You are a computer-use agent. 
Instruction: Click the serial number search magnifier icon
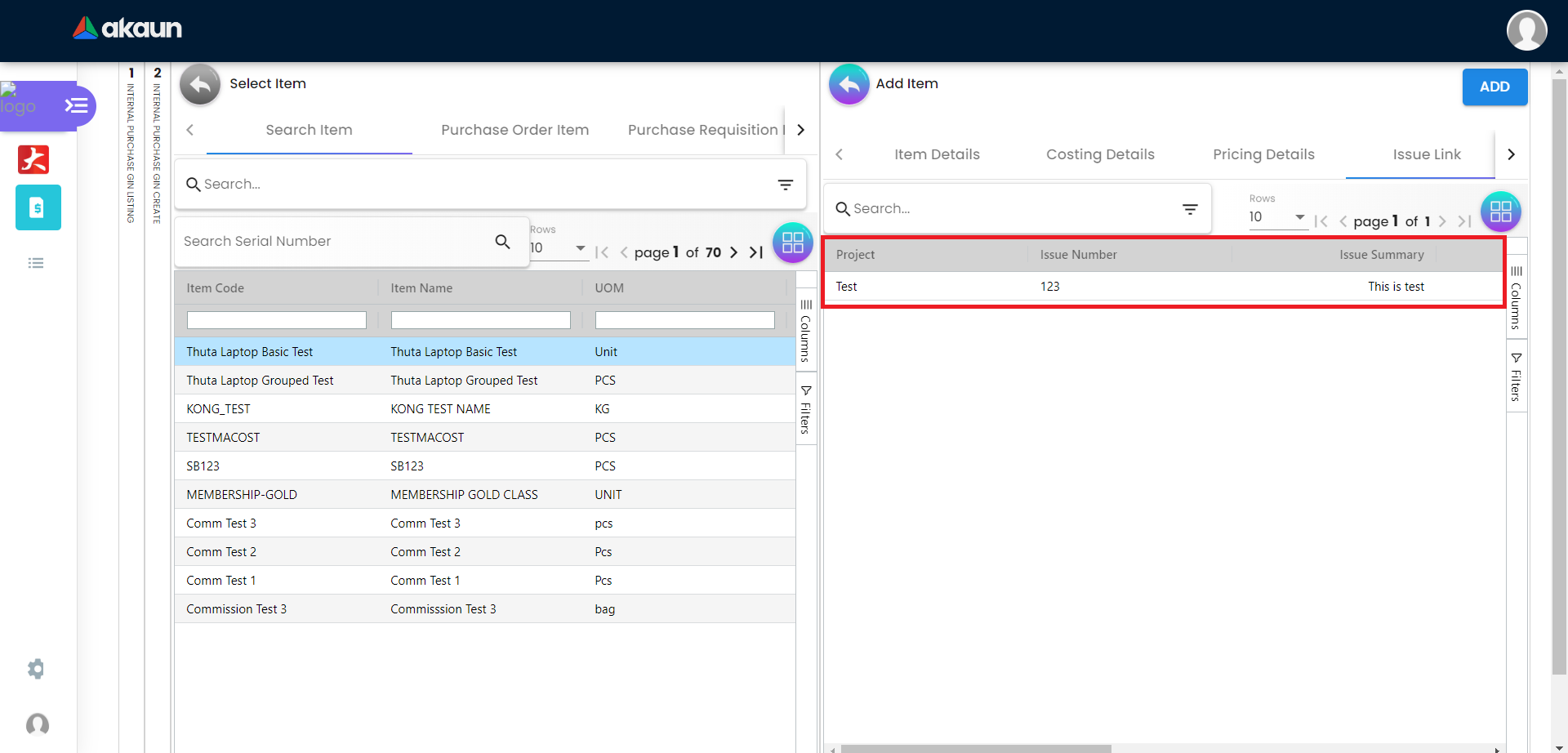point(502,242)
